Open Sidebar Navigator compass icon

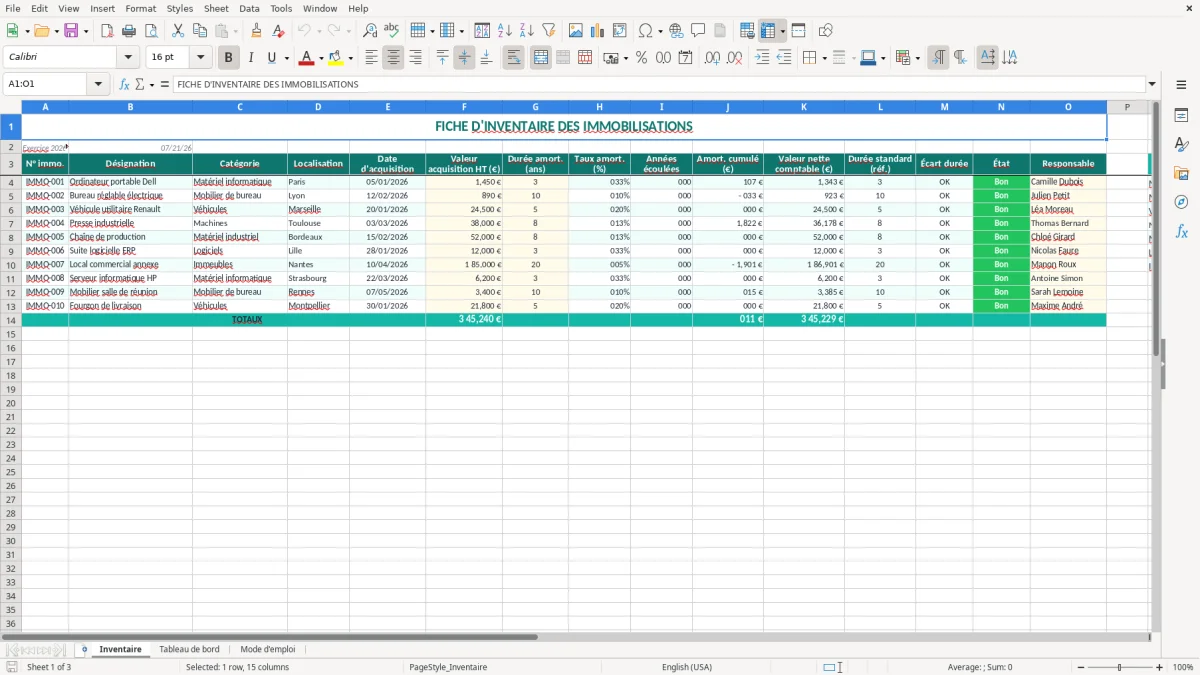pos(1181,202)
